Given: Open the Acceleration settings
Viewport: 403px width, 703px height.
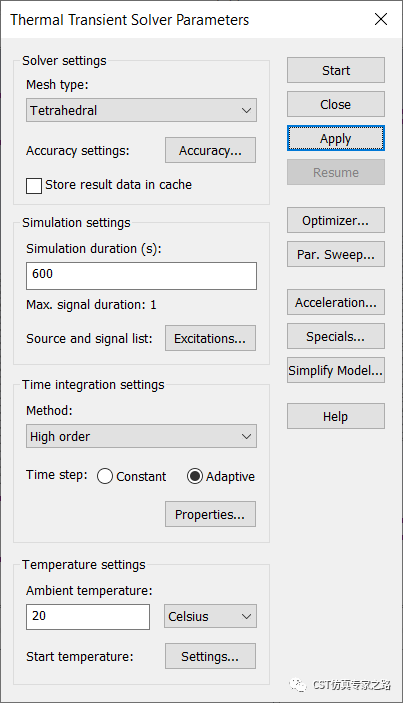Looking at the screenshot, I should coord(336,302).
